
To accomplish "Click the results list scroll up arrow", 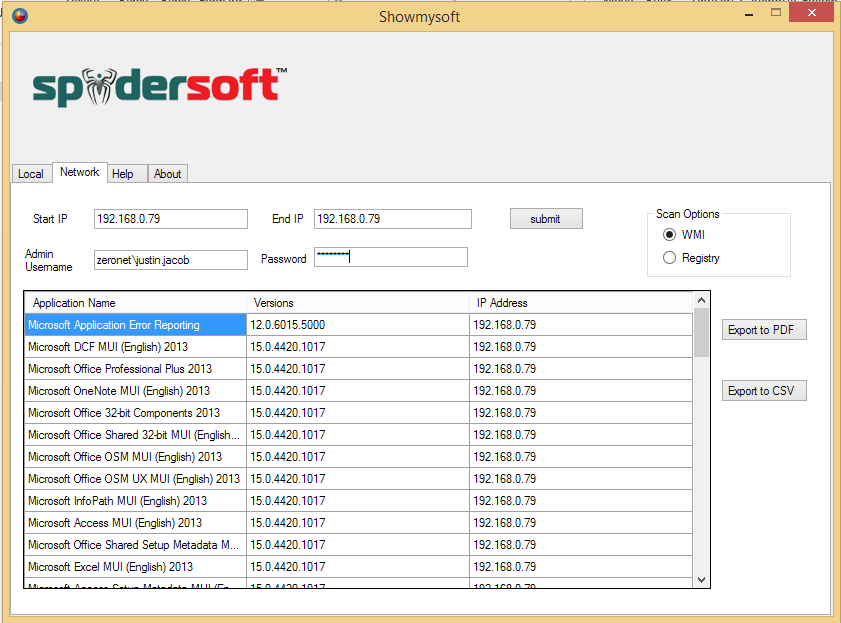I will pos(701,301).
